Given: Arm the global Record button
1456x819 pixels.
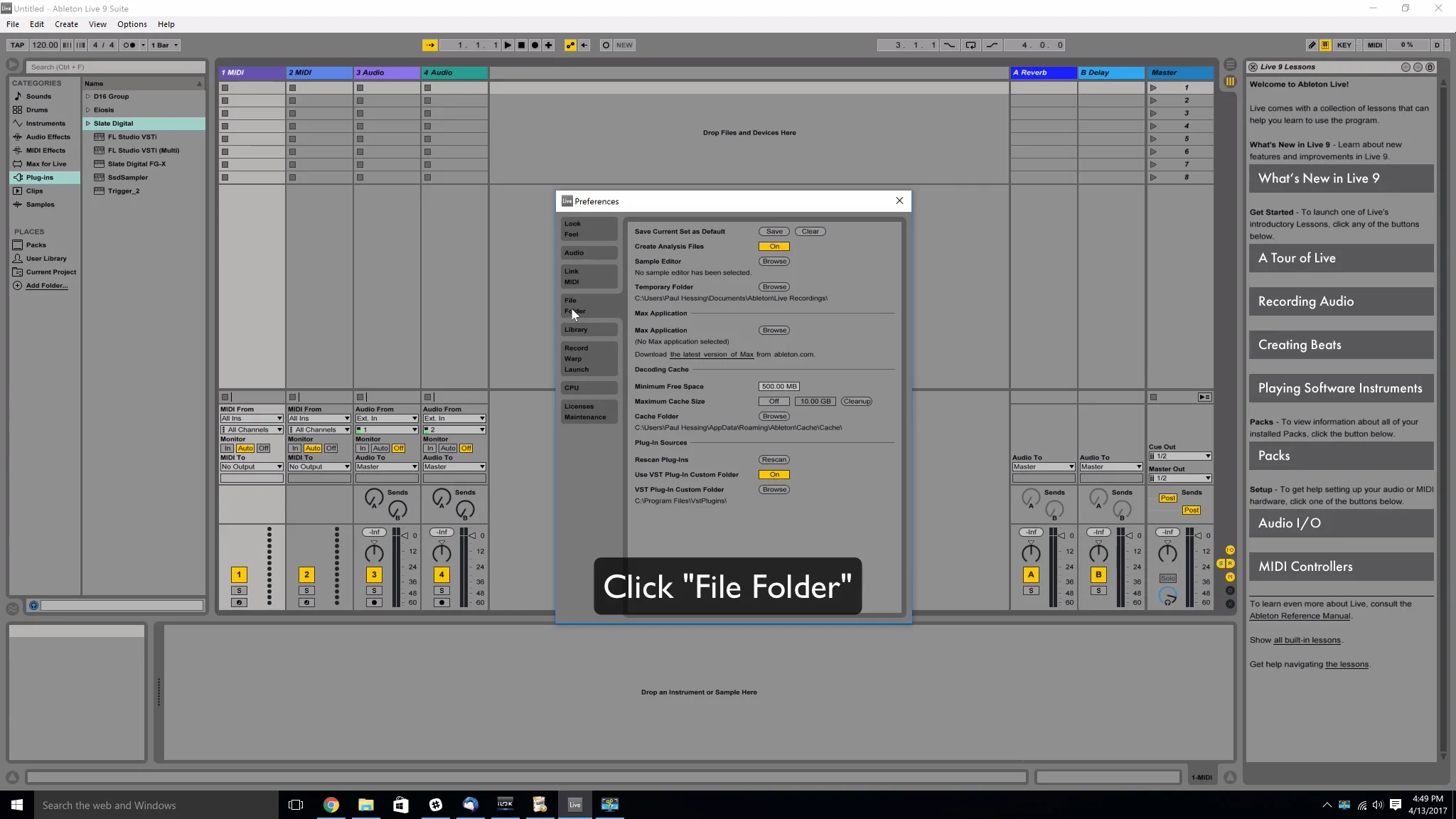Looking at the screenshot, I should [x=535, y=45].
